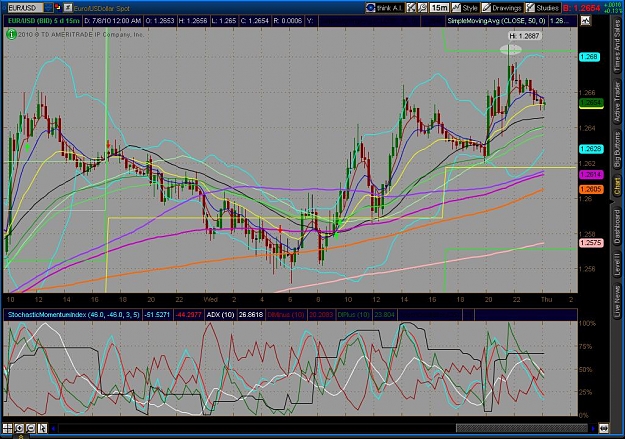Click the cyan 1.268 price label
Screen dimensions: 625x439
[x=590, y=57]
